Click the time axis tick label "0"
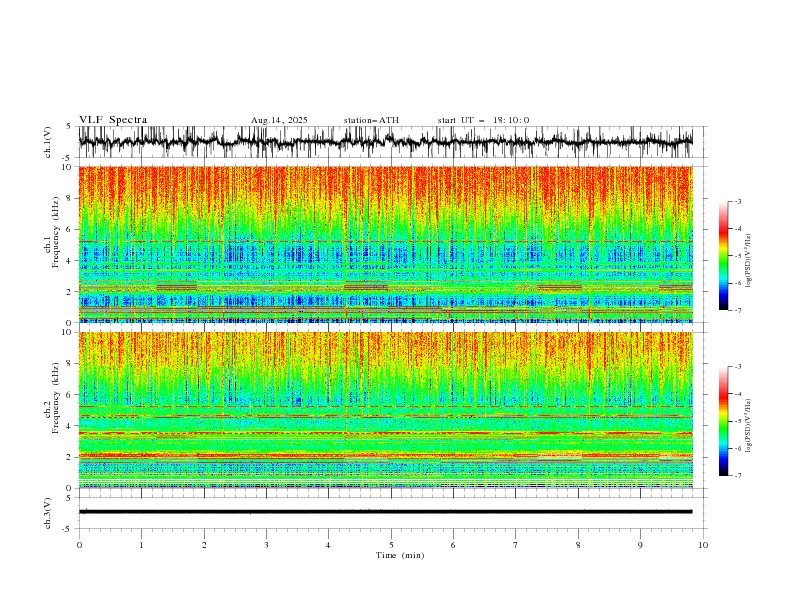792x612 pixels. click(79, 545)
